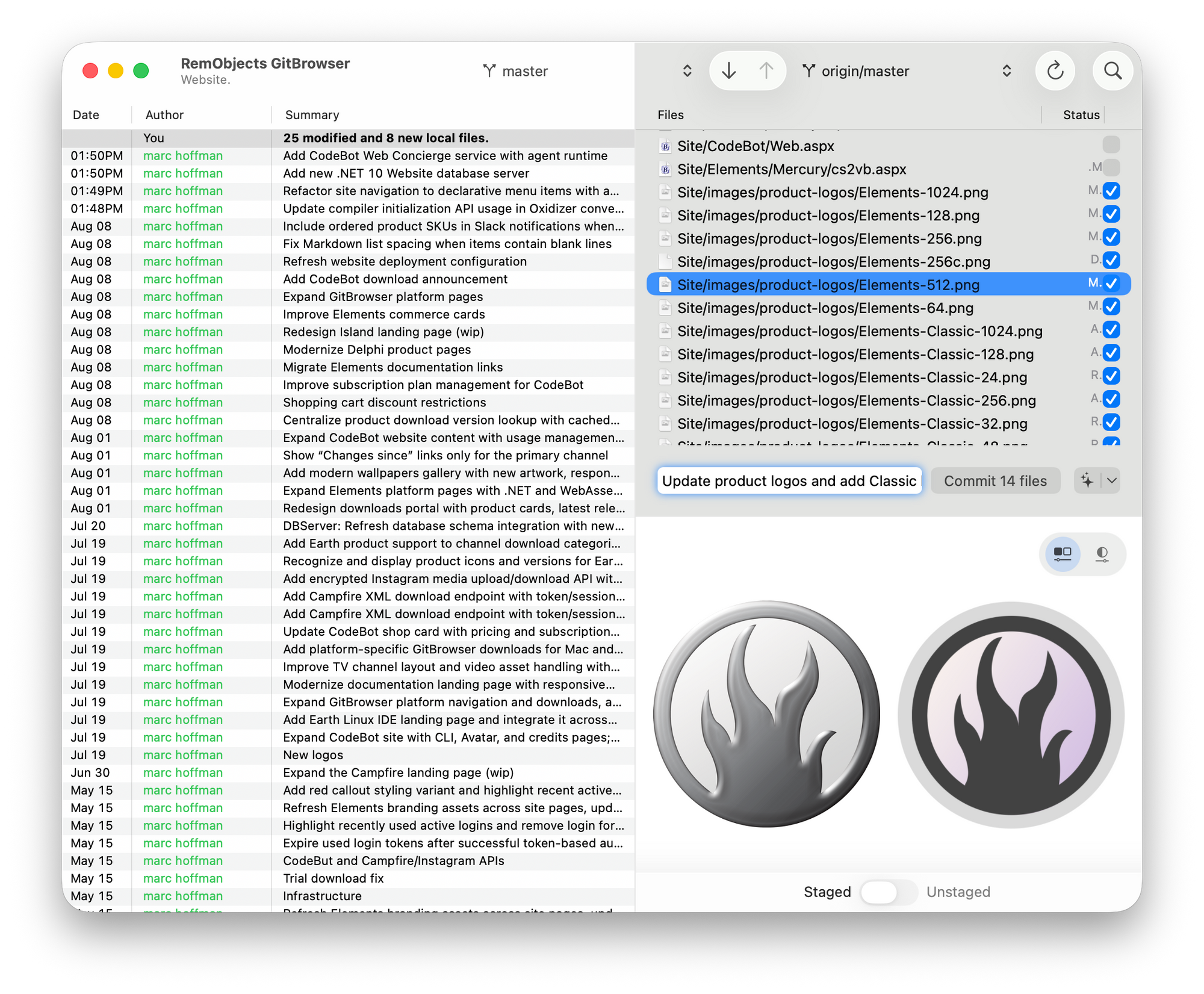Select the side-by-side image compare view

(1063, 553)
